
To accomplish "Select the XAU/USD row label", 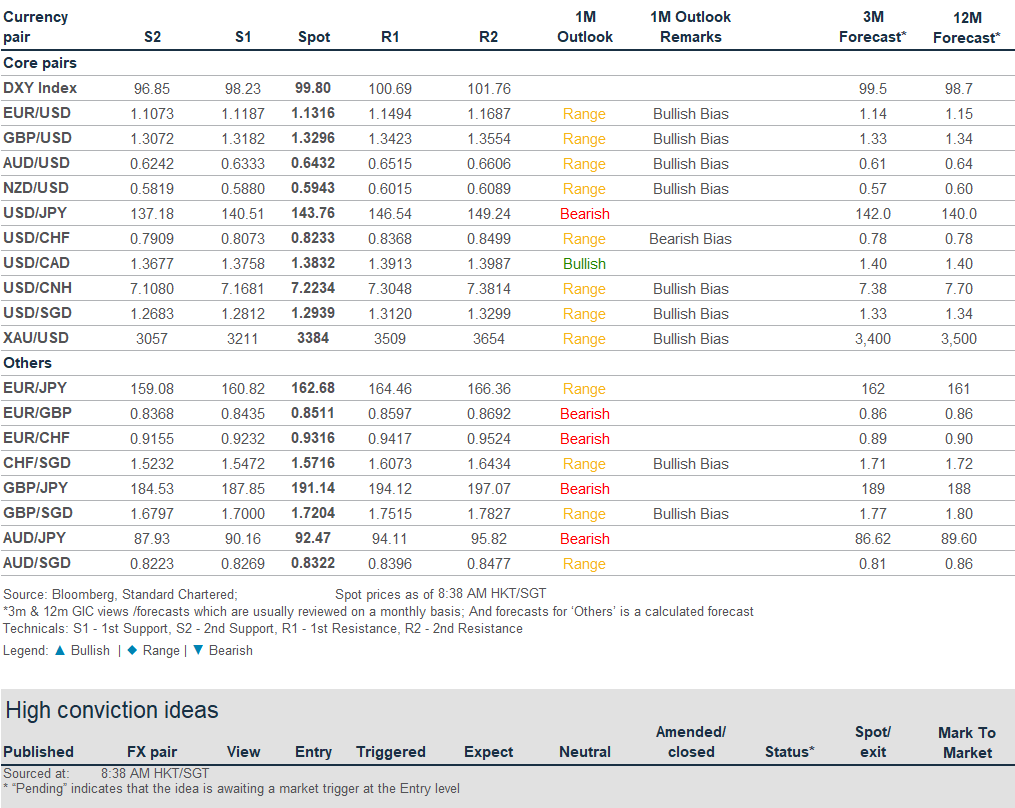I will point(36,337).
